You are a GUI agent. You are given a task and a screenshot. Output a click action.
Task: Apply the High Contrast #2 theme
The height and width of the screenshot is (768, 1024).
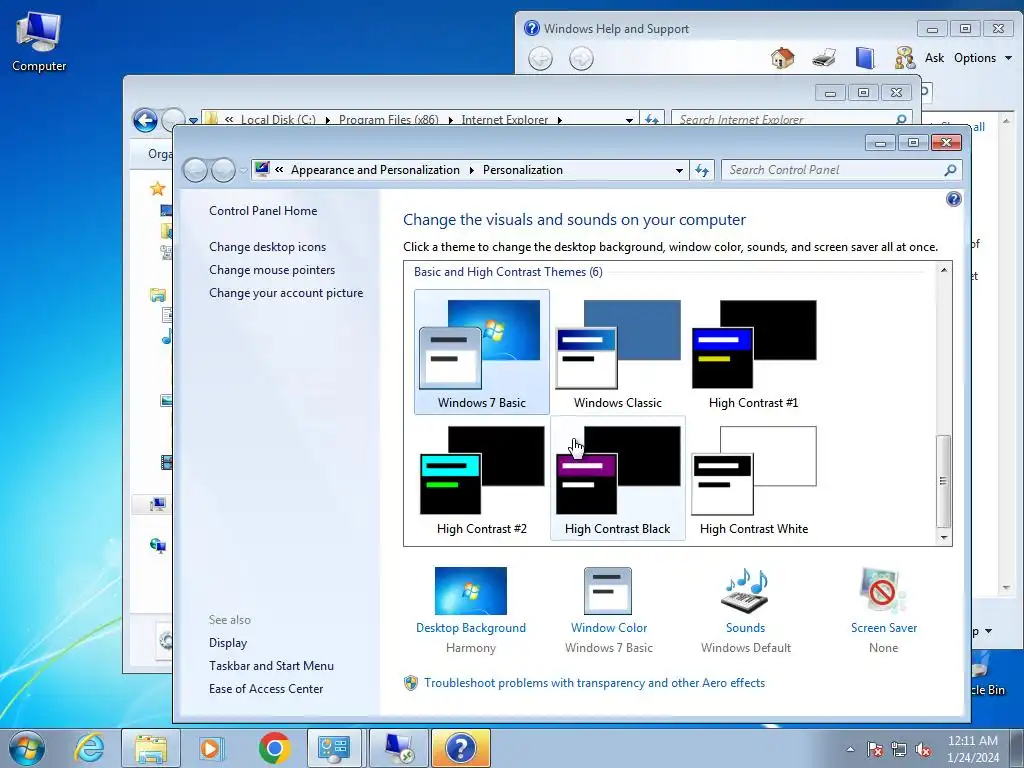481,479
